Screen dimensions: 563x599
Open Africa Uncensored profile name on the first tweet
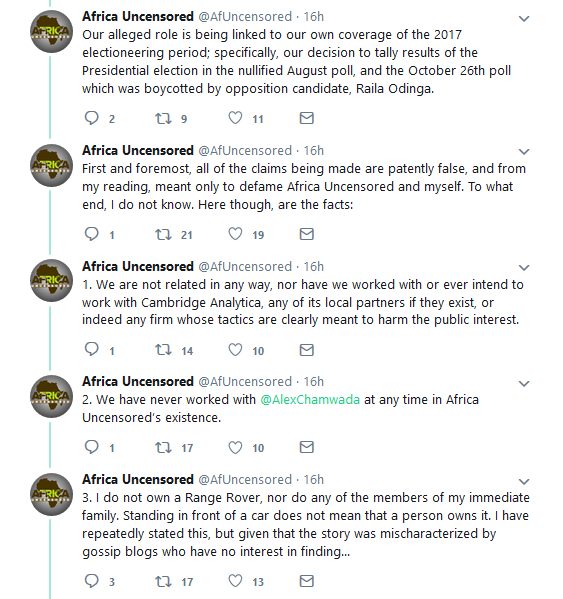(138, 16)
